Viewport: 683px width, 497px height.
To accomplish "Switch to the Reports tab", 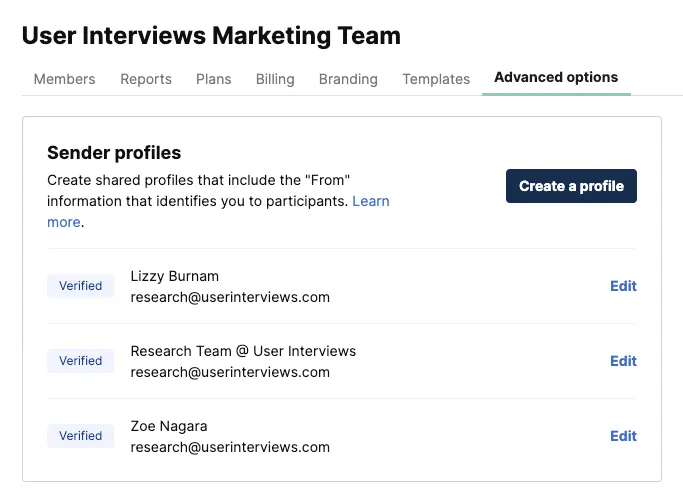I will tap(146, 79).
